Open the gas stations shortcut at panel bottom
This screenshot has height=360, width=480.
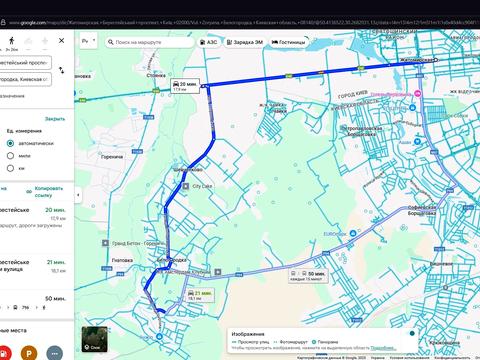point(4,353)
